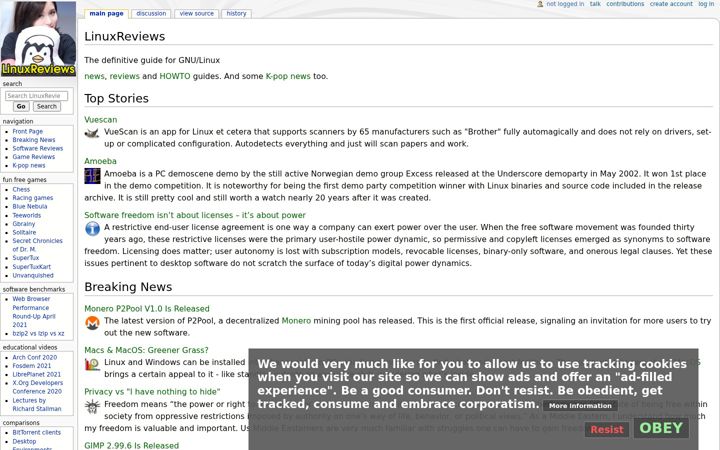Open the Amoeba story title
This screenshot has height=450, width=720.
click(x=100, y=161)
